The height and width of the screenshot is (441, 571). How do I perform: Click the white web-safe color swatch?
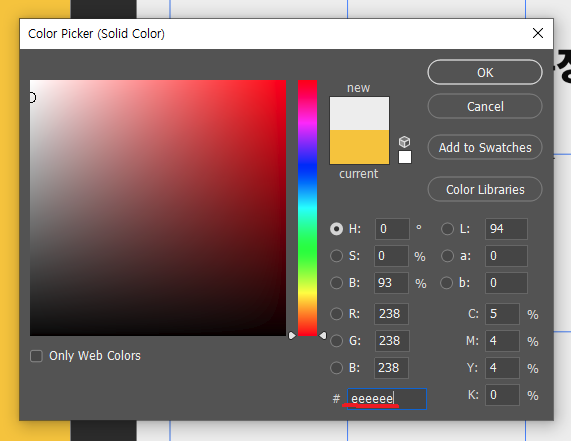[x=405, y=157]
